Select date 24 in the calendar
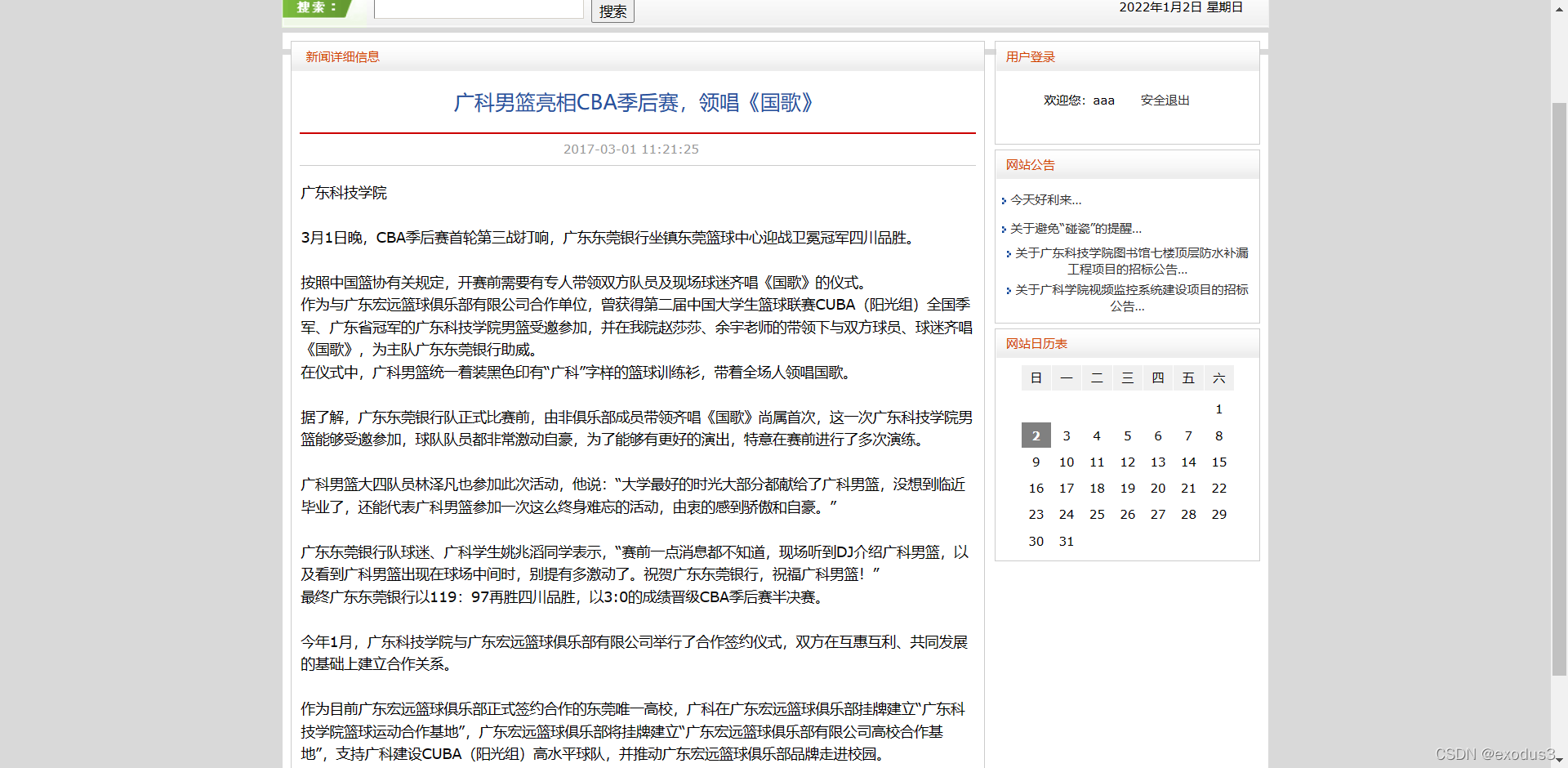1568x768 pixels. (x=1066, y=515)
